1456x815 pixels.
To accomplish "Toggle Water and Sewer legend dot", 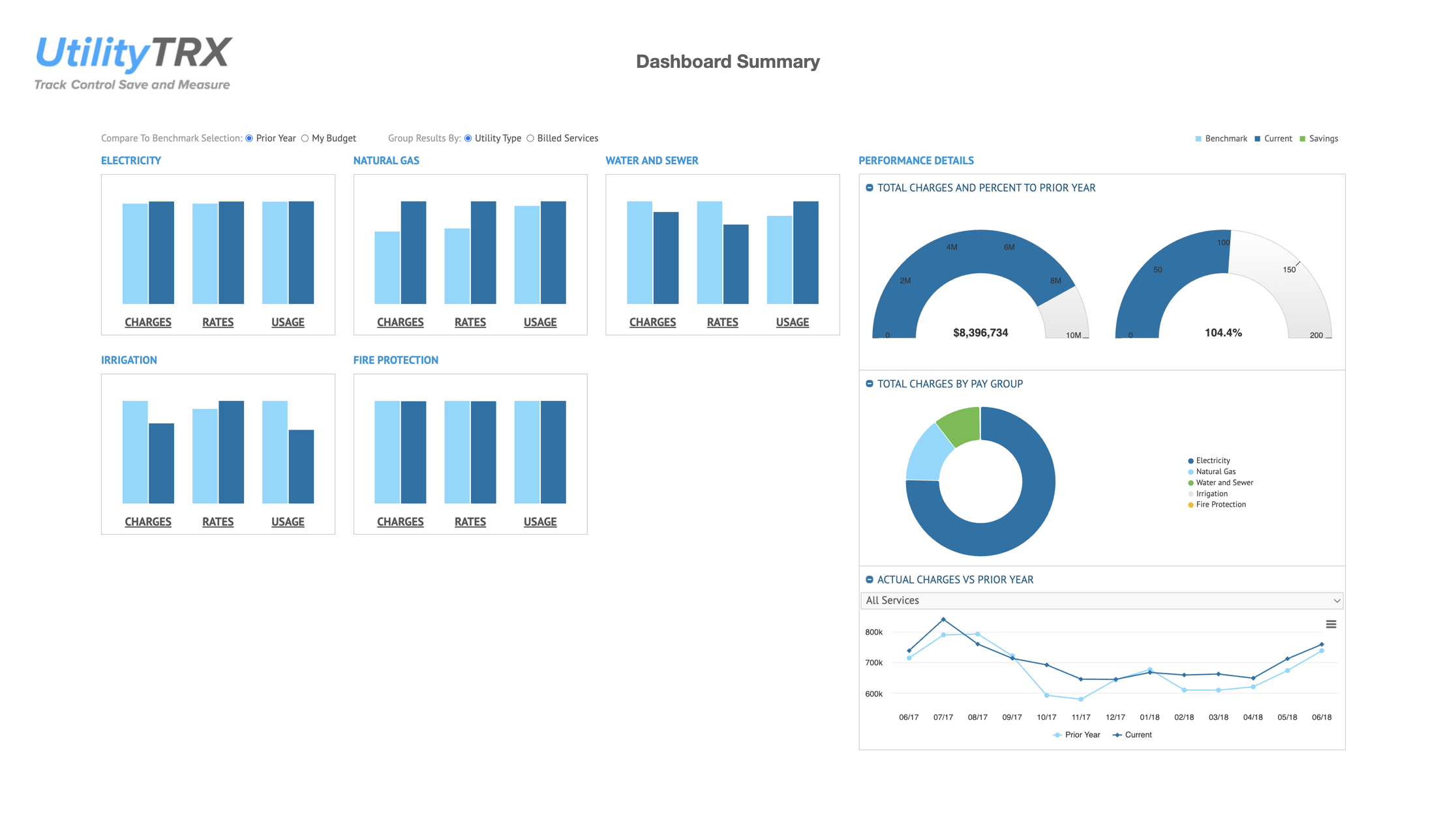I will point(1191,483).
